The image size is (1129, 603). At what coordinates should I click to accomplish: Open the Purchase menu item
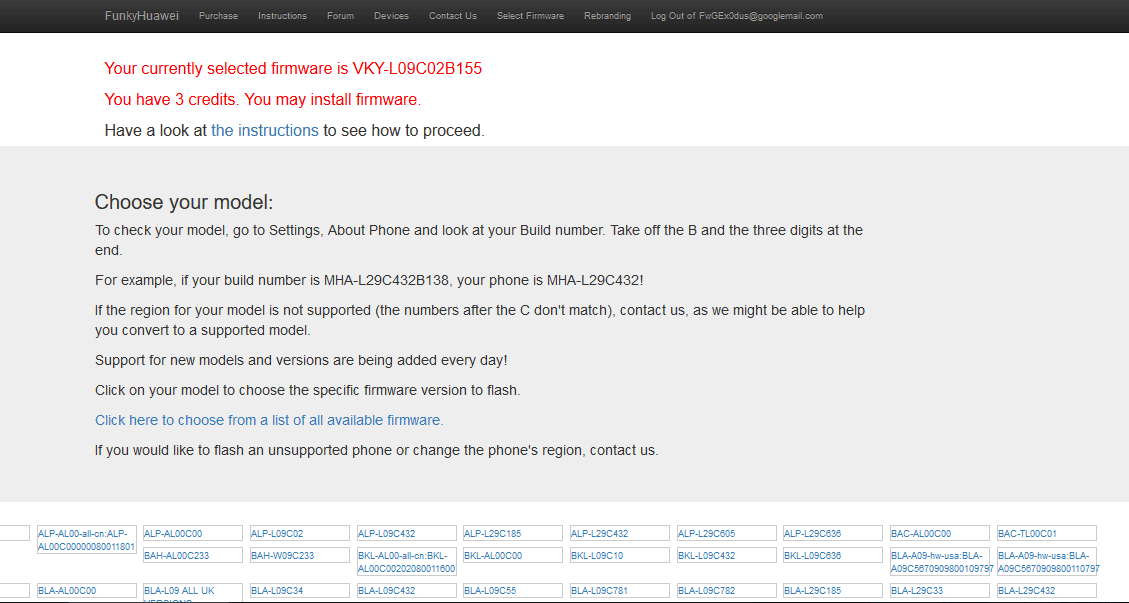(x=218, y=16)
